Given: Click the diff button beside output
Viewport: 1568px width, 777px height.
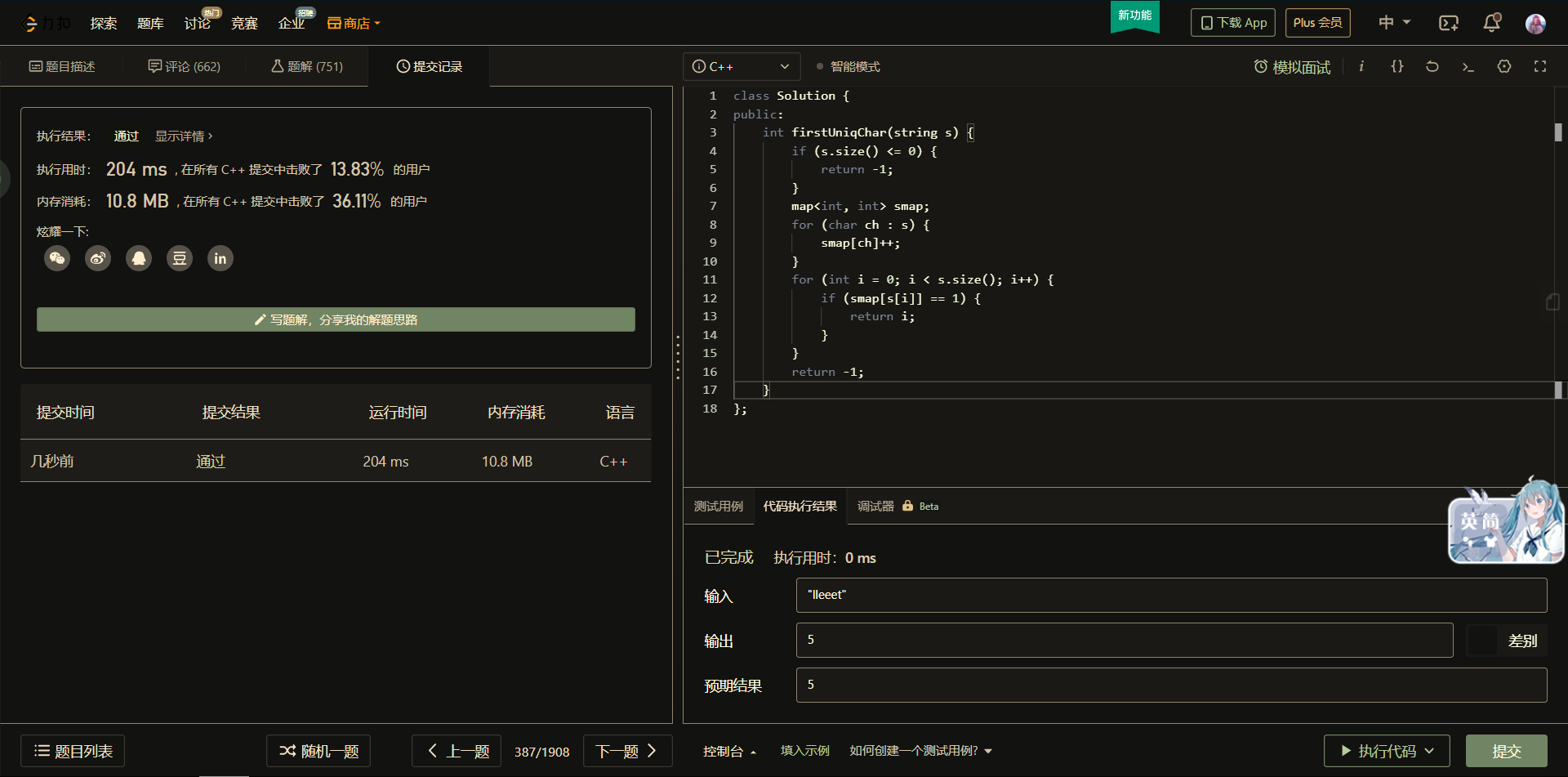Looking at the screenshot, I should (x=1507, y=641).
